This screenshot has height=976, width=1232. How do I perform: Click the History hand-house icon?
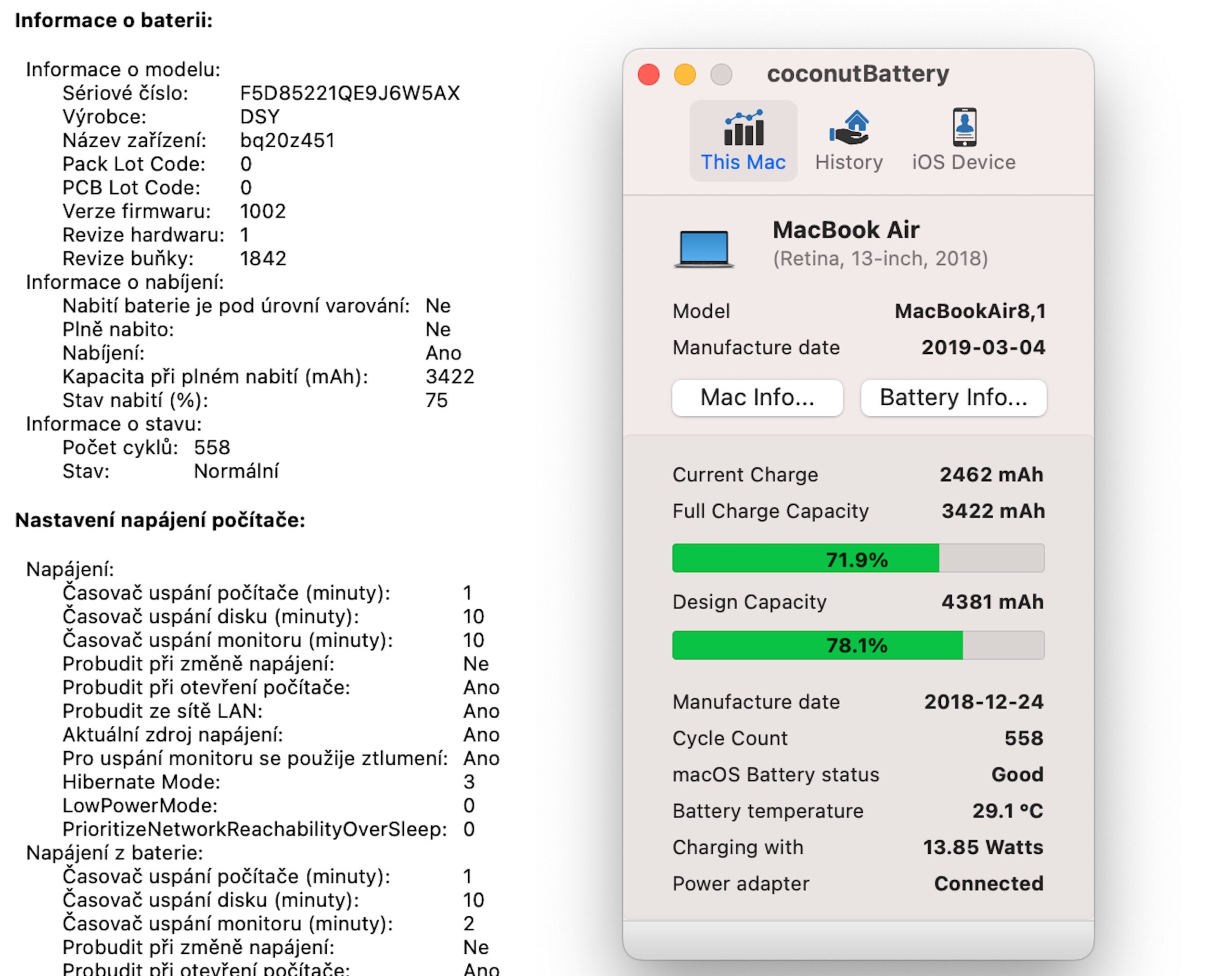pos(849,128)
